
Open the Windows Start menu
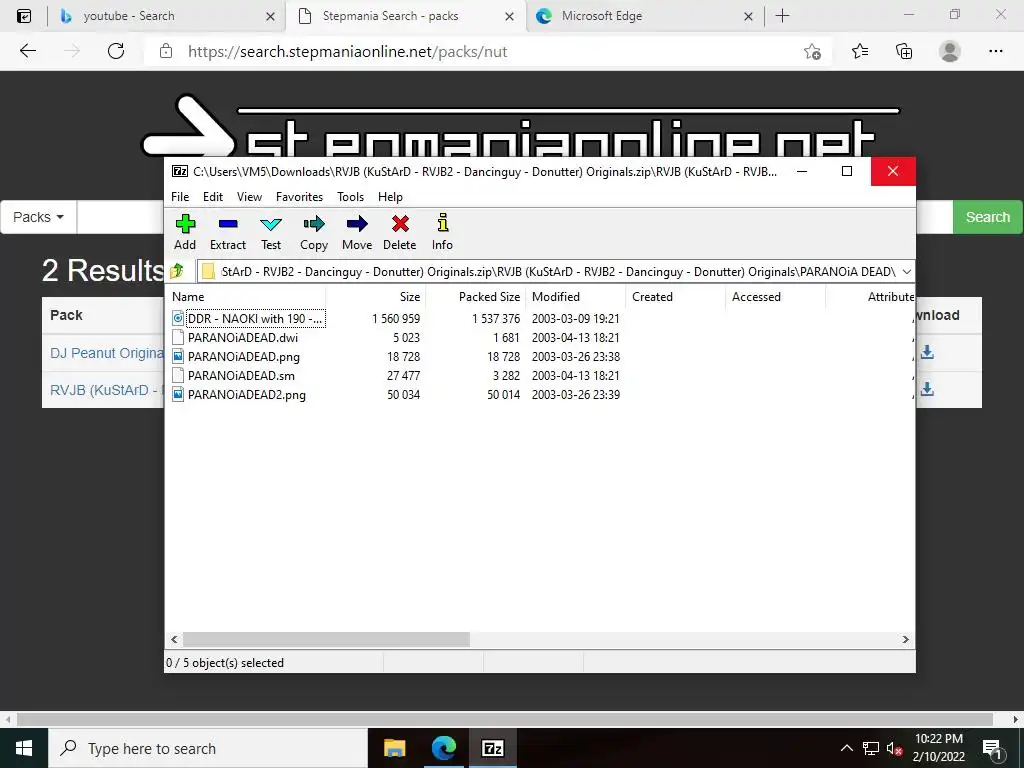pos(24,748)
